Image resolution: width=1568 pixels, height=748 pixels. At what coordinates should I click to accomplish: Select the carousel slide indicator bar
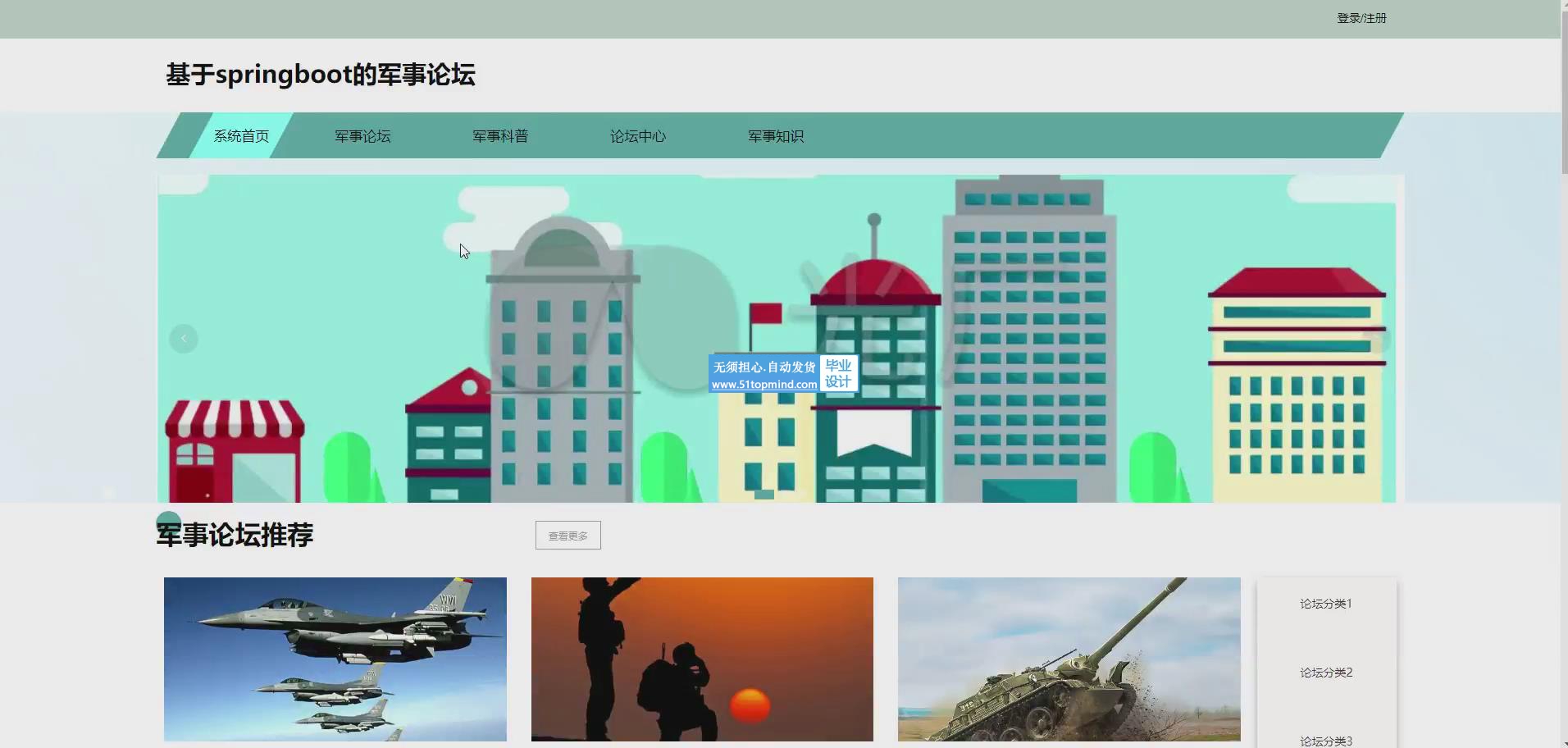pyautogui.click(x=764, y=495)
